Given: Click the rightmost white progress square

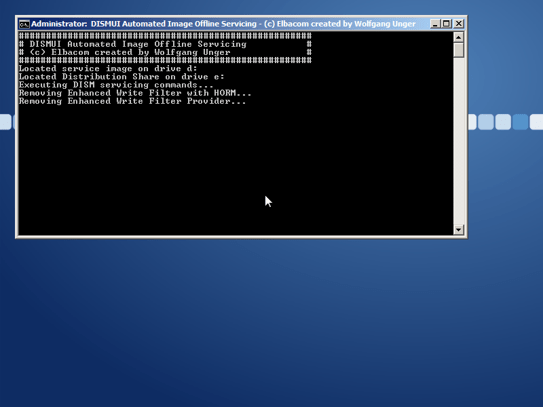Looking at the screenshot, I should (536, 122).
